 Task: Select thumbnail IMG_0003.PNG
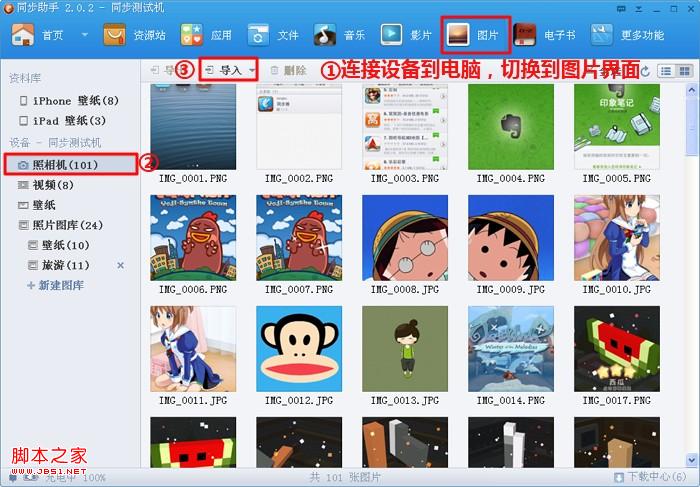(x=405, y=127)
